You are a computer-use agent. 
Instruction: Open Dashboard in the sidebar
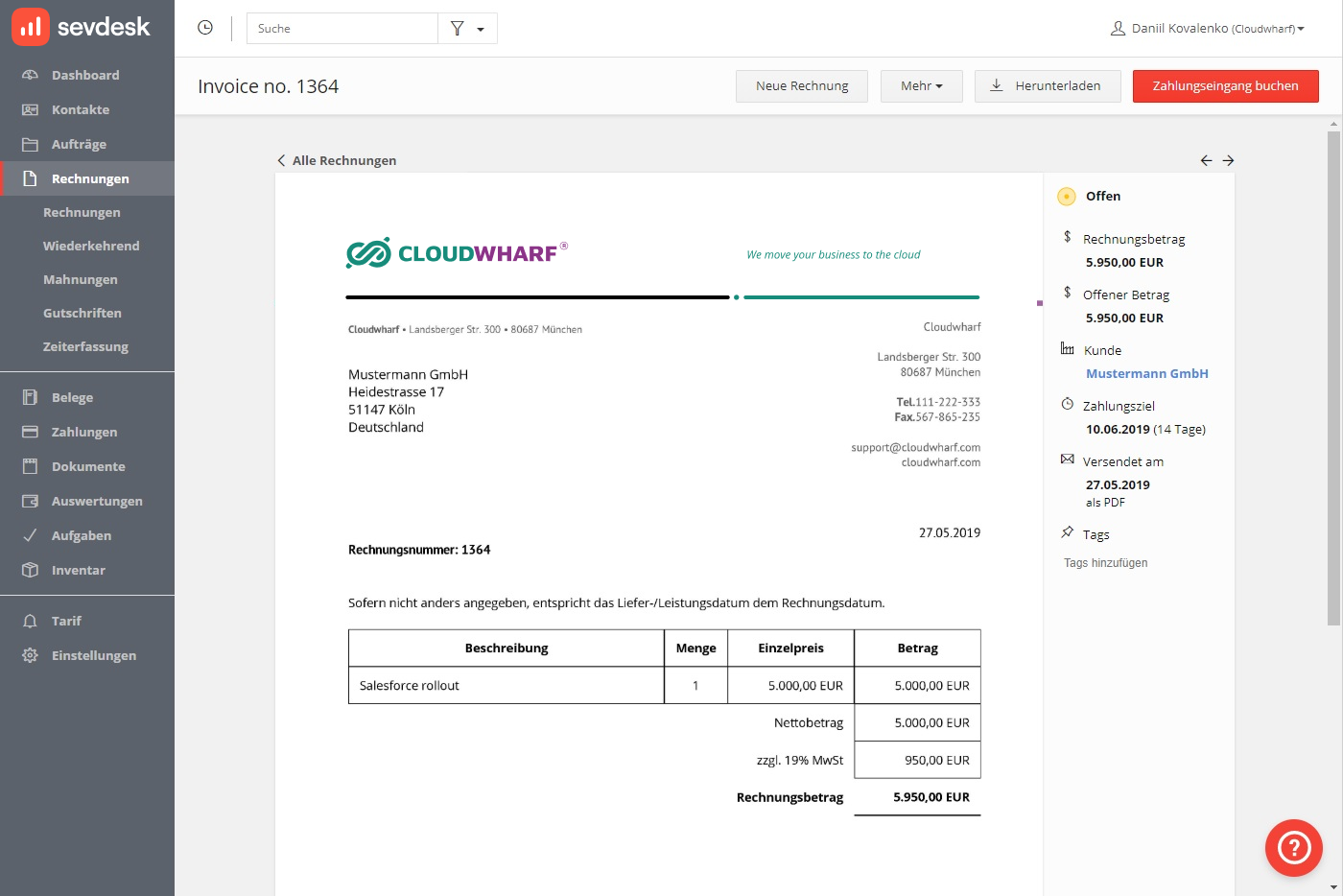pyautogui.click(x=87, y=75)
